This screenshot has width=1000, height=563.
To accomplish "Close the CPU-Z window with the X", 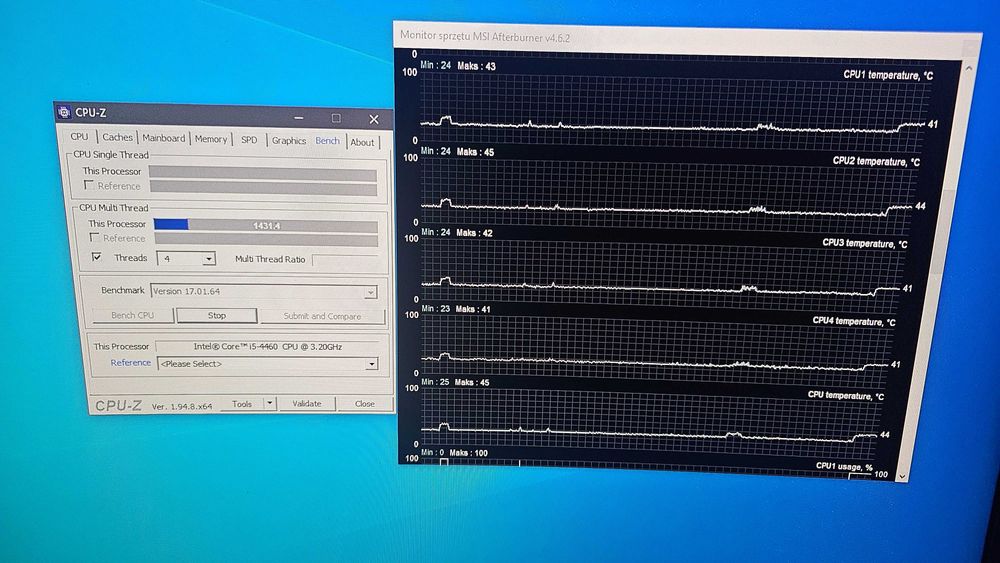I will [374, 119].
